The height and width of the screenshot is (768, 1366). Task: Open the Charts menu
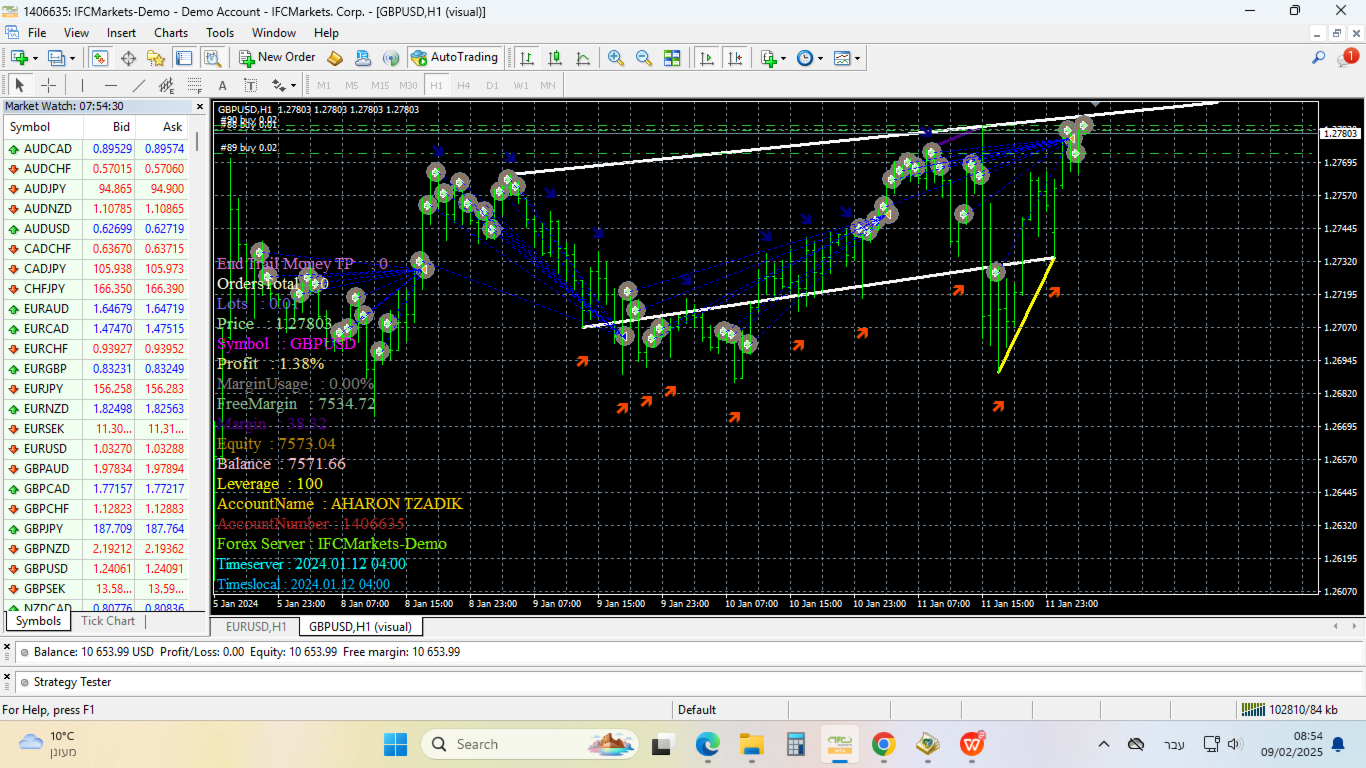click(x=171, y=33)
